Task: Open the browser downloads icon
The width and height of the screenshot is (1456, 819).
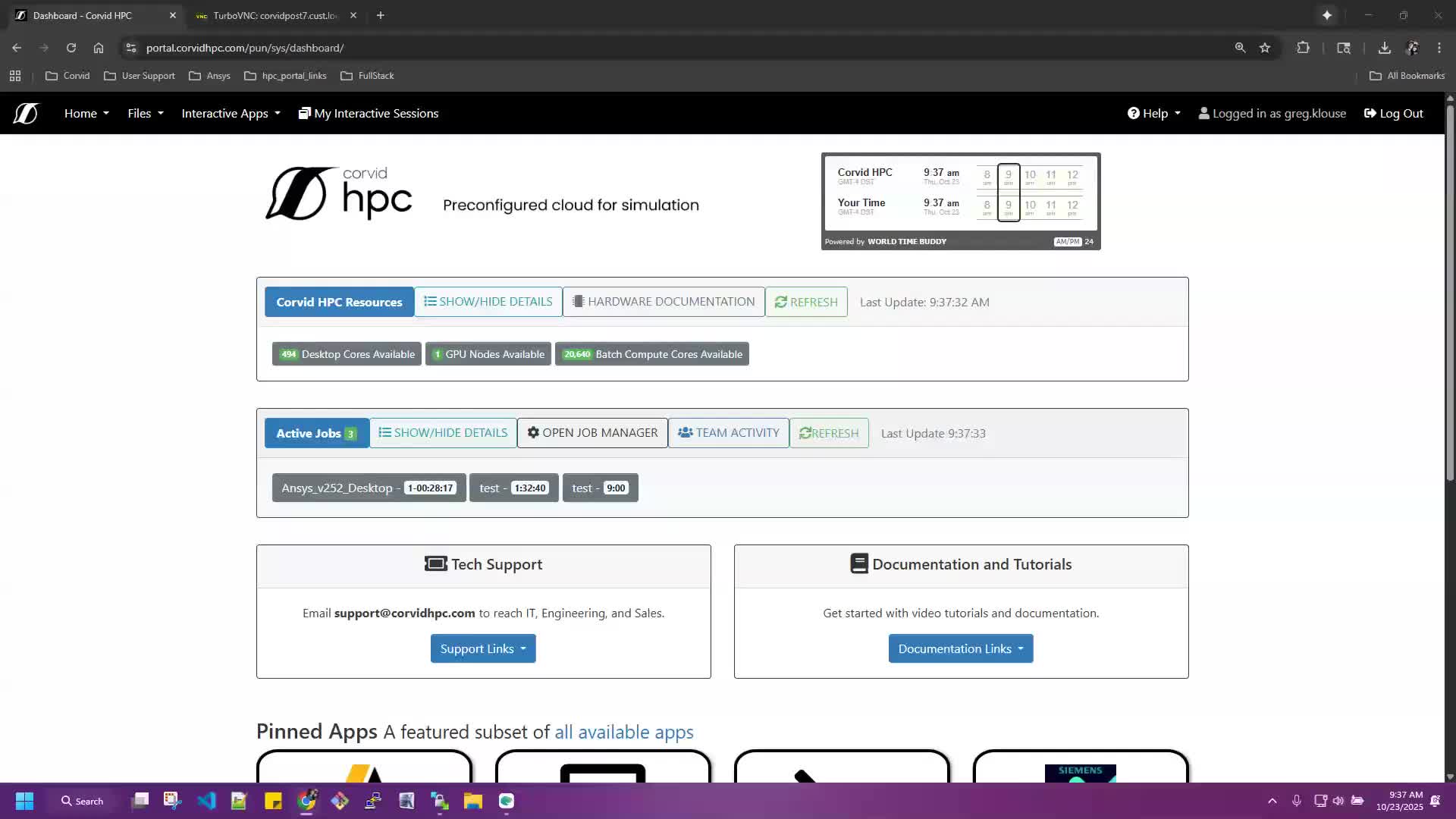Action: 1384,48
